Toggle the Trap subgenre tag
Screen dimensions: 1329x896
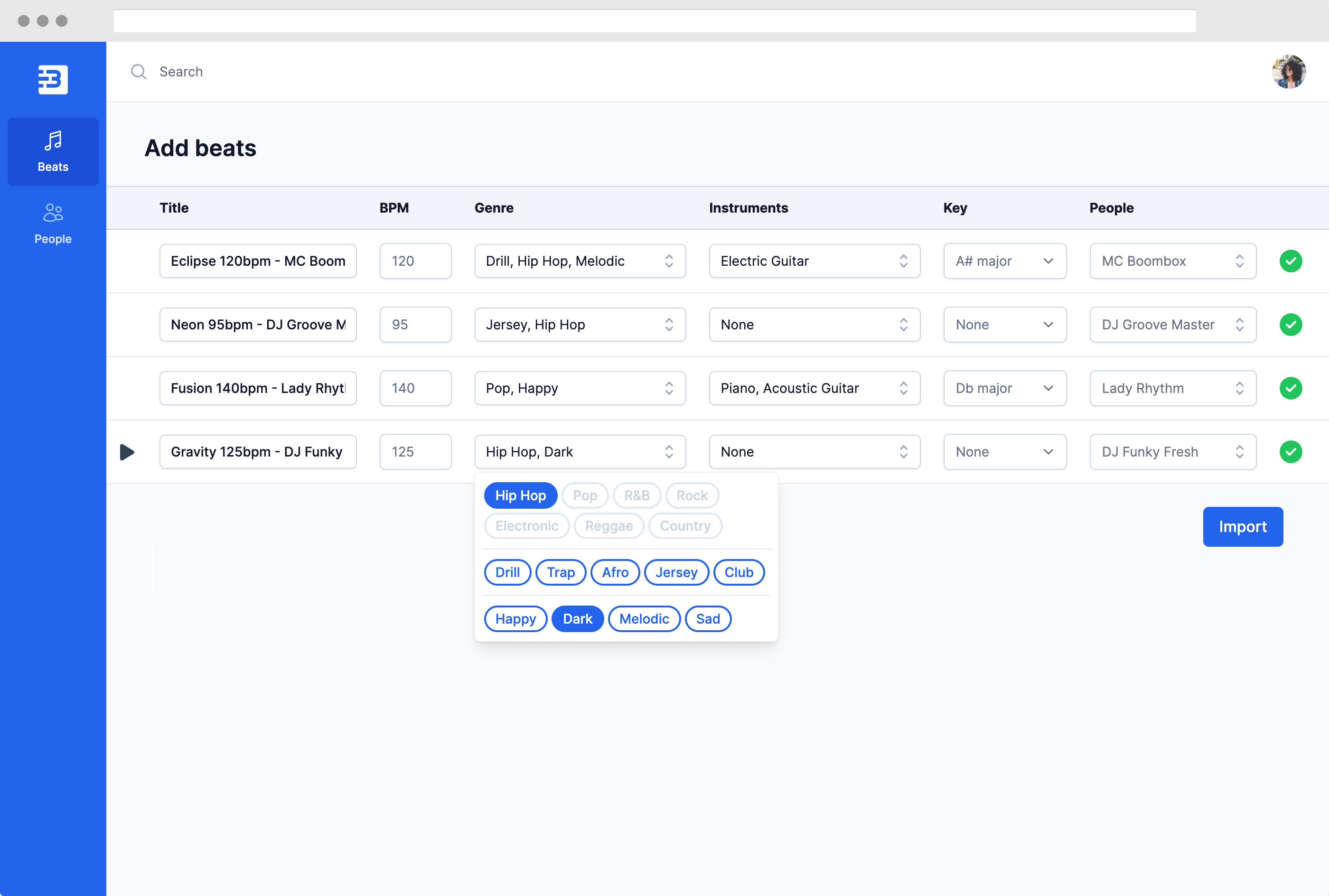point(561,572)
